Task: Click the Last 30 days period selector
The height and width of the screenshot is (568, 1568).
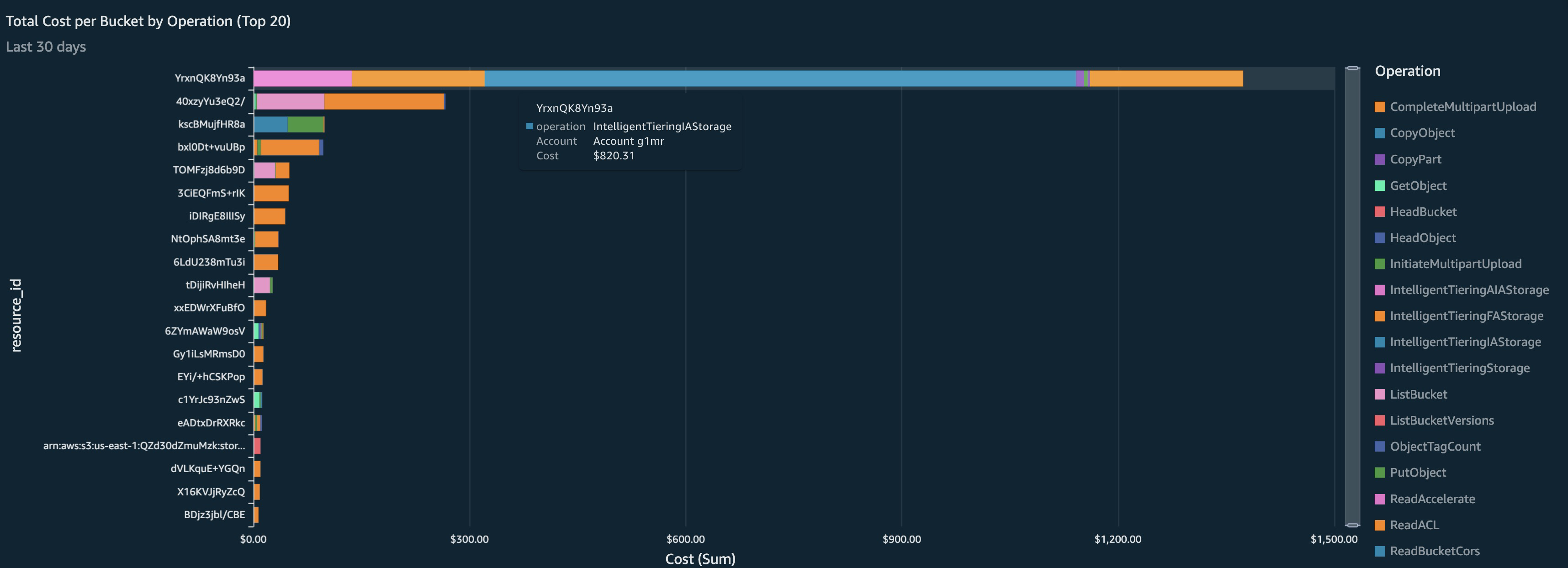Action: 46,47
